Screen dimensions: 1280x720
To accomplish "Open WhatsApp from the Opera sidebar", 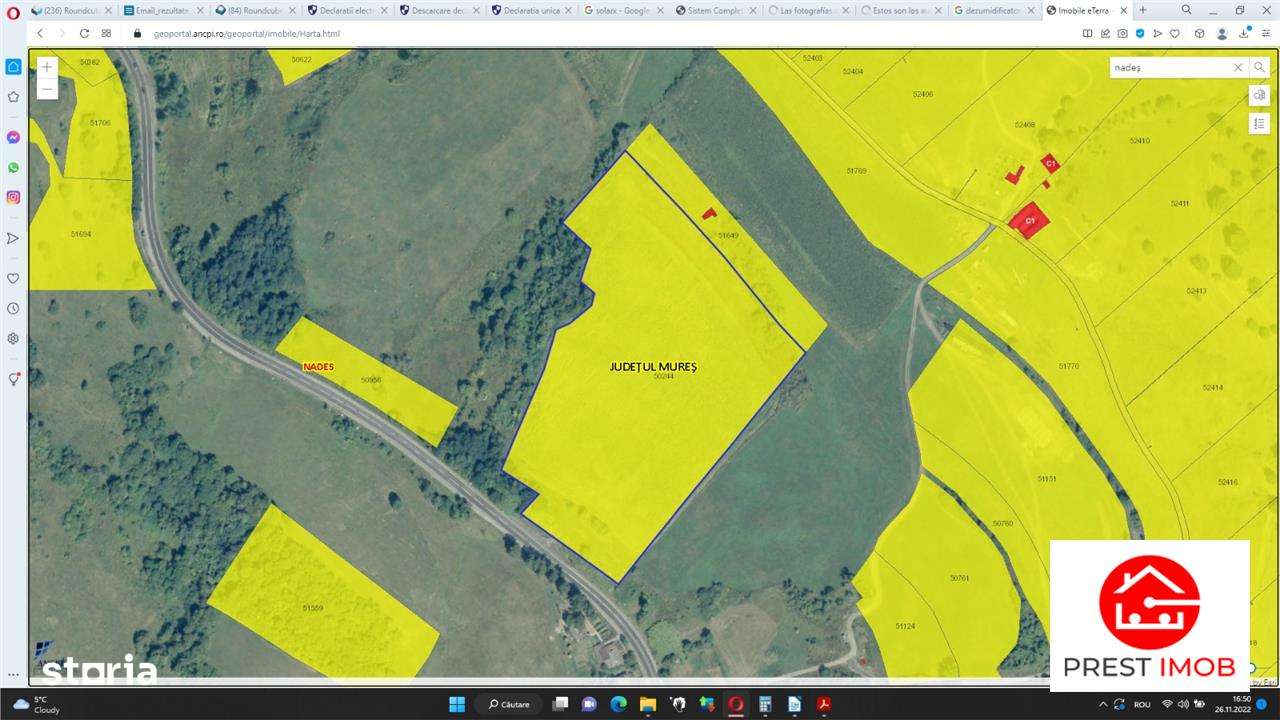I will [13, 167].
